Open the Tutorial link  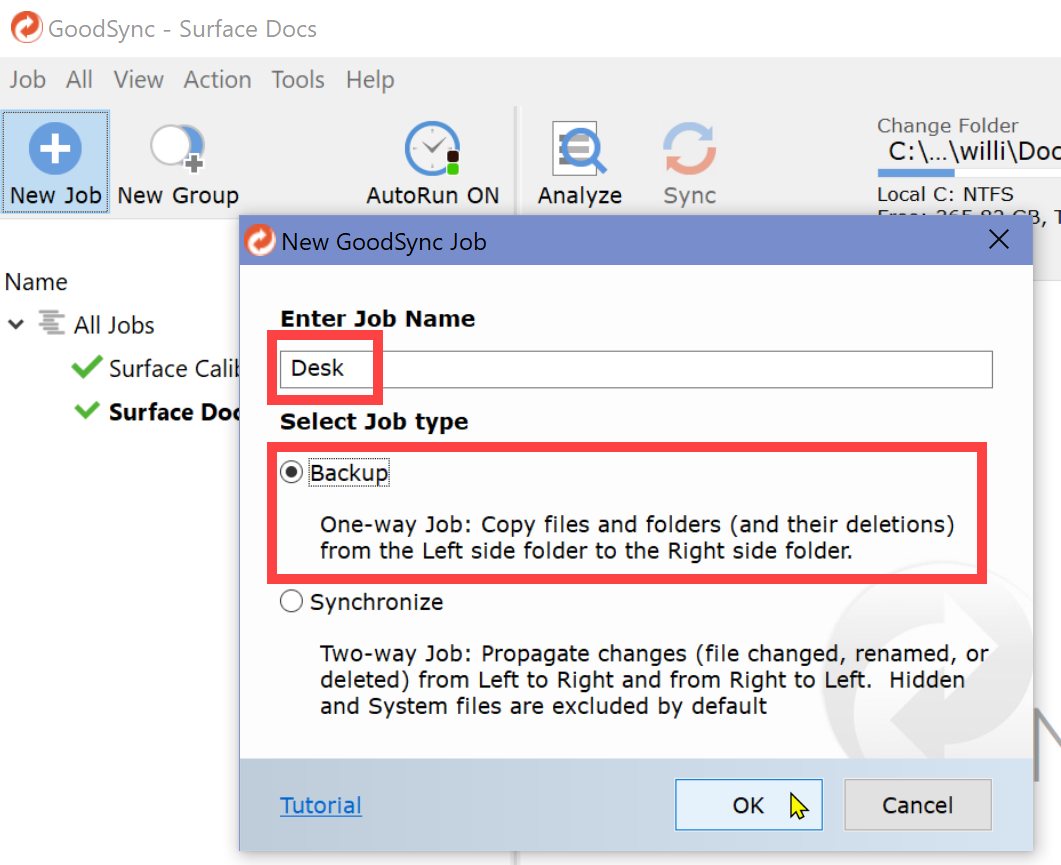coord(321,805)
